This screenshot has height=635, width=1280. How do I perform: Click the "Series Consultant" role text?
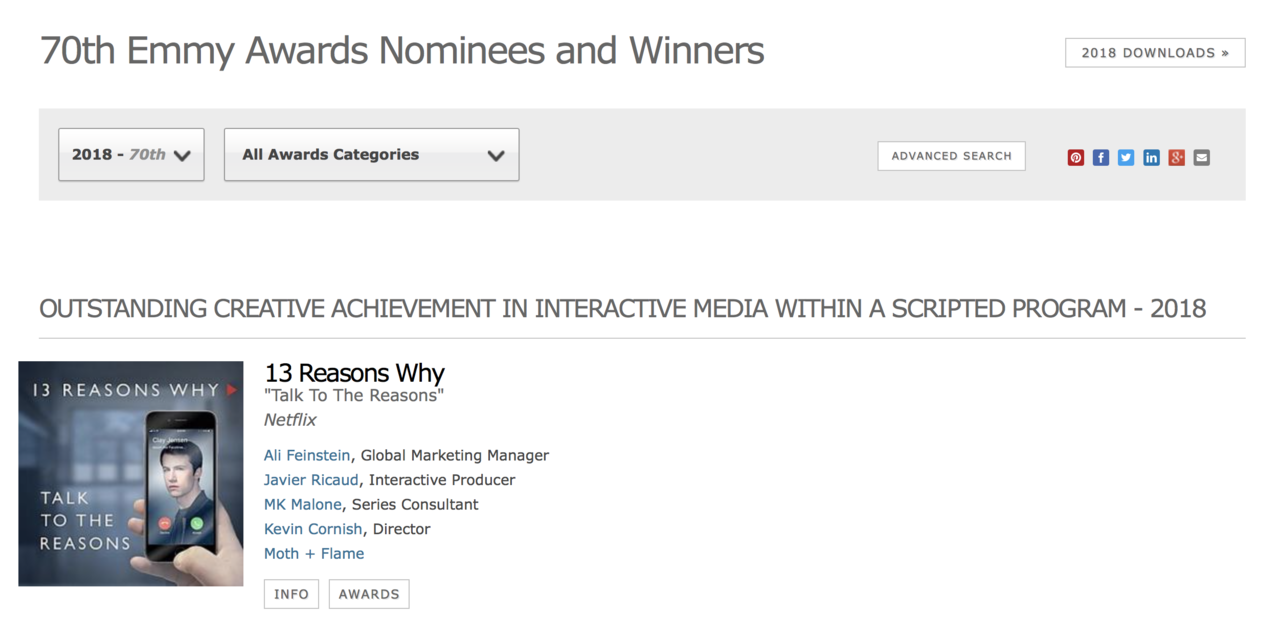click(415, 504)
